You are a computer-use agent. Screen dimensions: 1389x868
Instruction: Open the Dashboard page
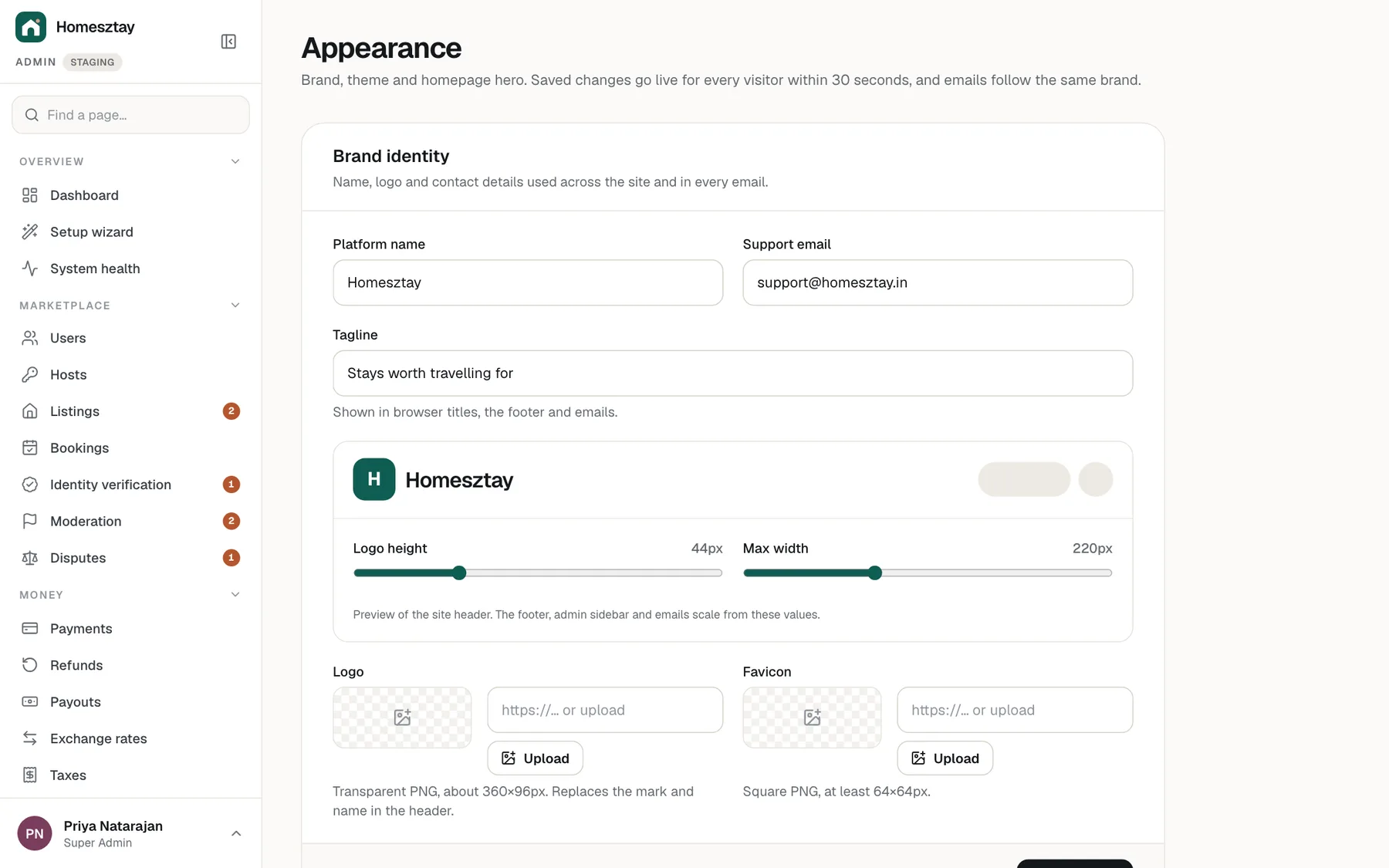[x=130, y=195]
